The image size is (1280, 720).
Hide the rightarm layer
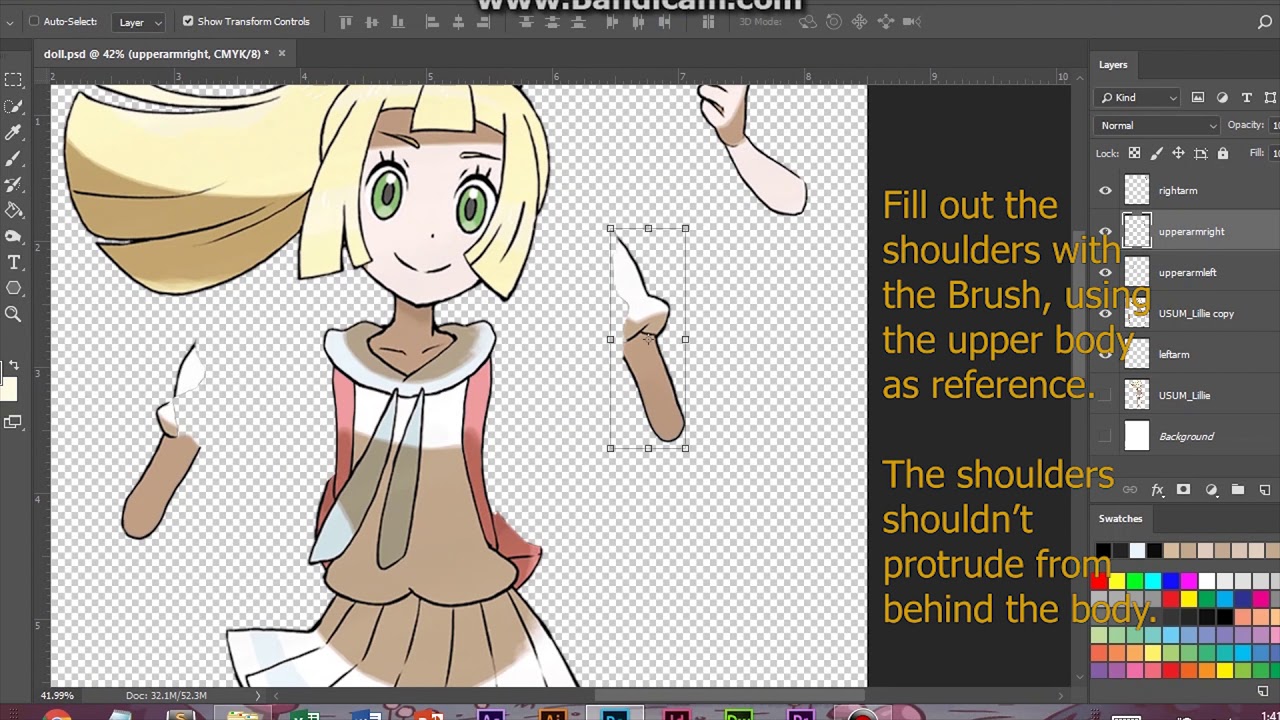point(1105,190)
